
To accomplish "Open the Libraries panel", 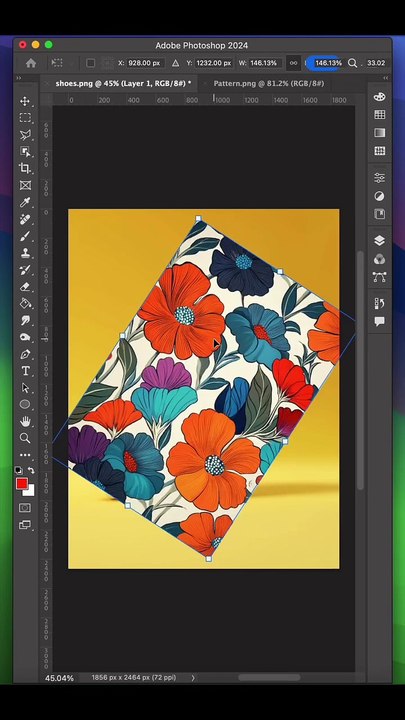I will 379,214.
